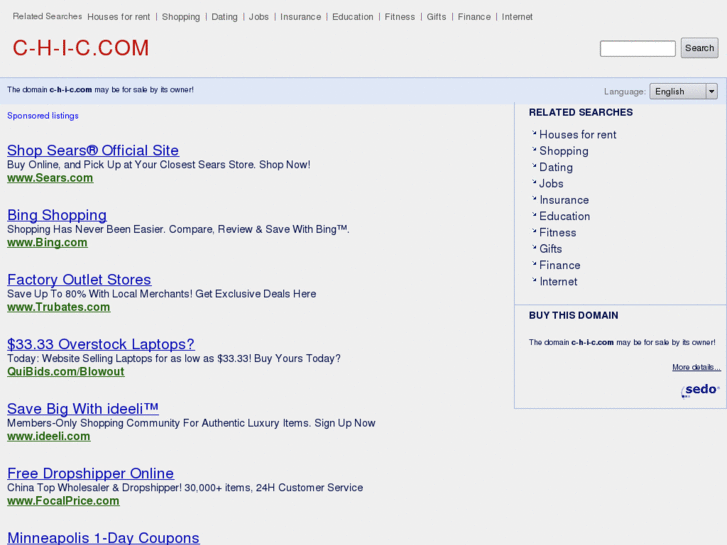Open Factory Outlet Stores ad title
This screenshot has height=545, width=727.
(79, 280)
